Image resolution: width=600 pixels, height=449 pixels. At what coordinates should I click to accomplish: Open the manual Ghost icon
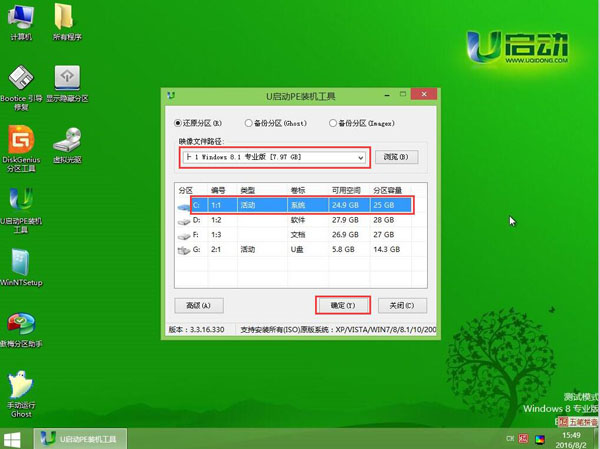point(21,394)
